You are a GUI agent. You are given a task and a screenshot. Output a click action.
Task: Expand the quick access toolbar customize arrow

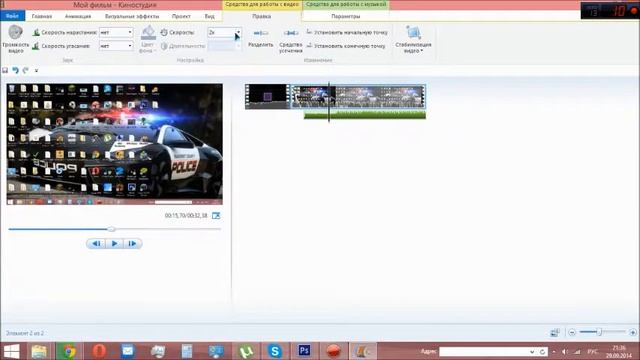(x=36, y=71)
